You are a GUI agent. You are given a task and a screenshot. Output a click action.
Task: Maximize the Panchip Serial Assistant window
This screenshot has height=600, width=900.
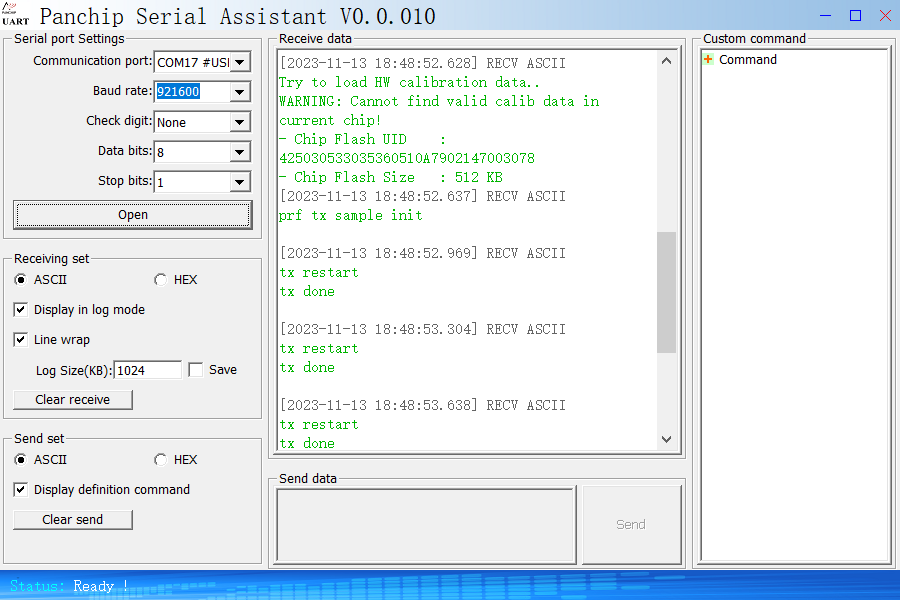pos(855,16)
